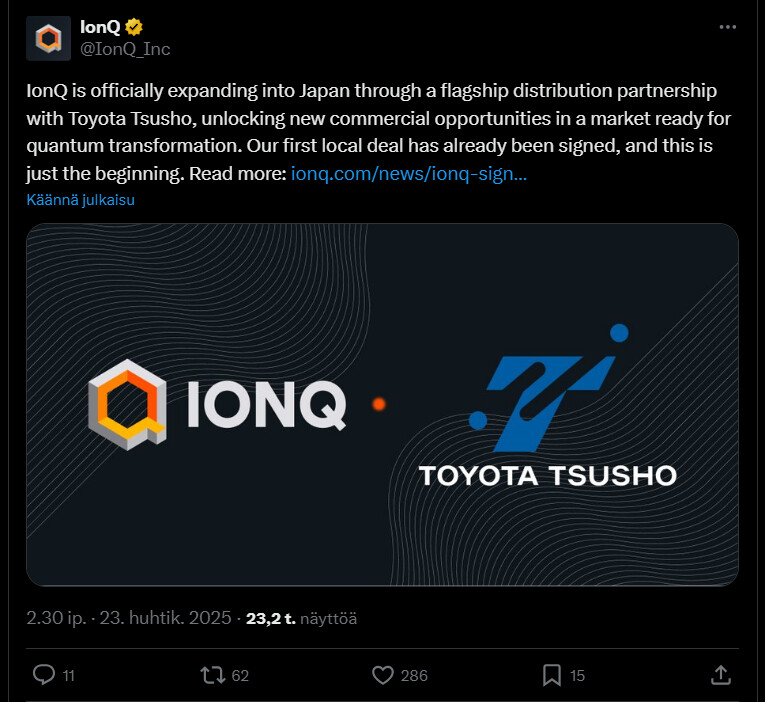765x702 pixels.
Task: Like the post with the heart icon
Action: coord(382,676)
